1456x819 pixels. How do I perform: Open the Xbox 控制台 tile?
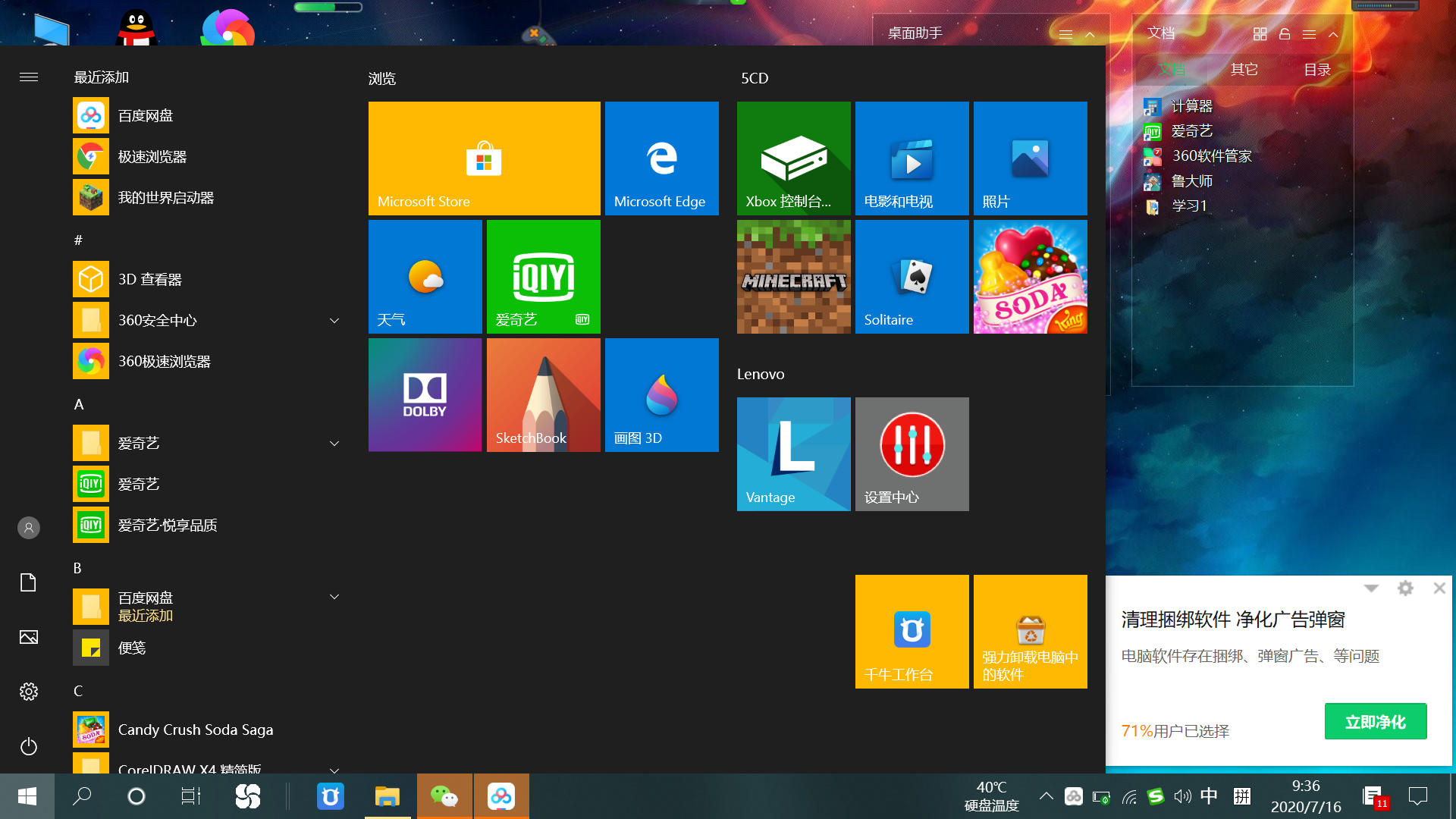click(x=793, y=158)
